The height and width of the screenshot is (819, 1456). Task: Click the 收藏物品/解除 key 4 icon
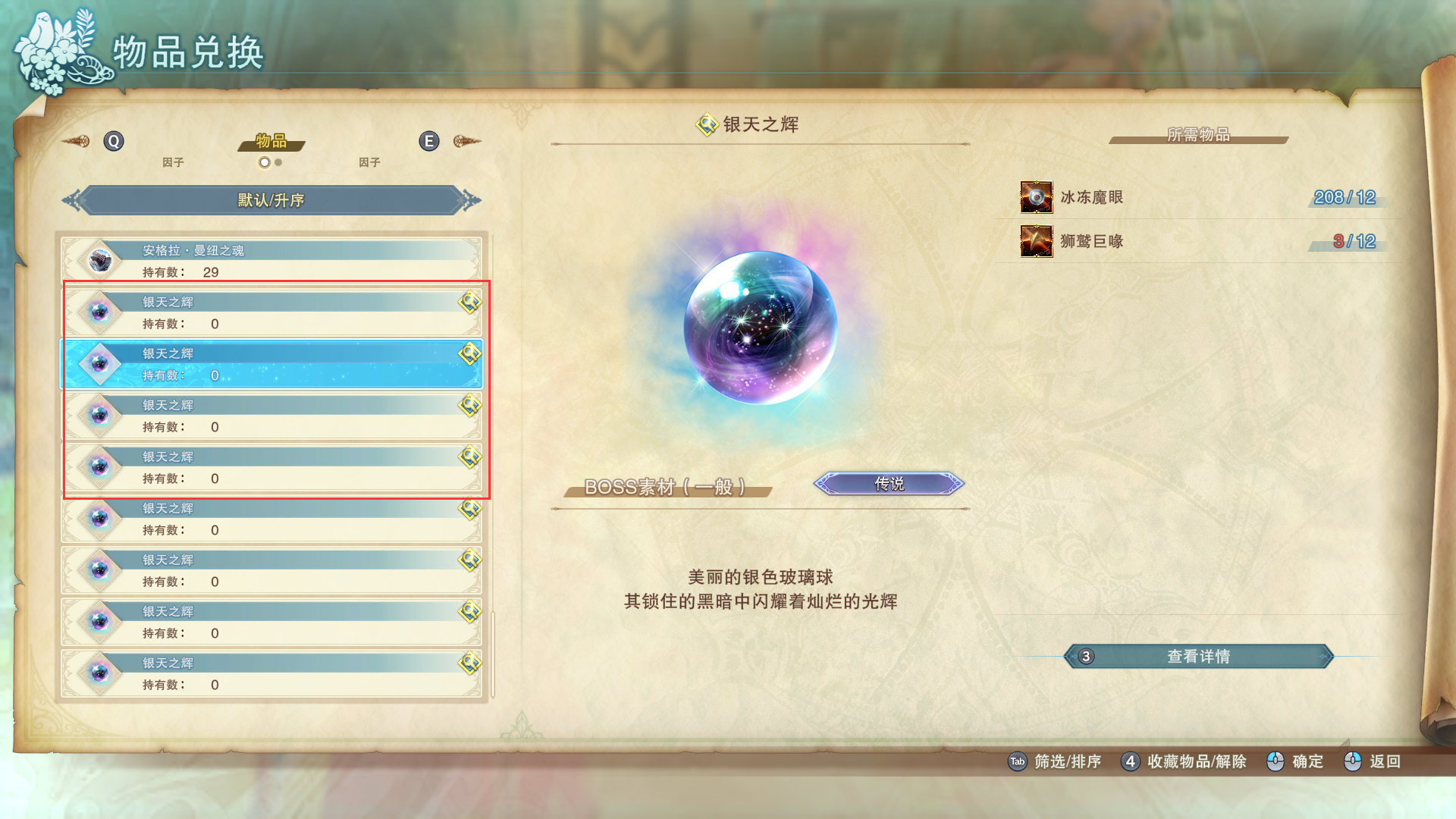1130,761
